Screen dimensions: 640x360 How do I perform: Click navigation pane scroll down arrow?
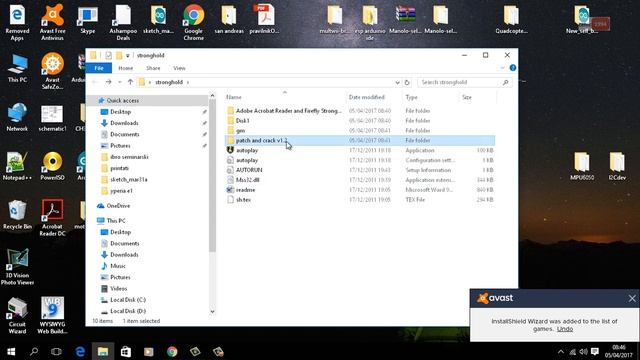(212, 311)
